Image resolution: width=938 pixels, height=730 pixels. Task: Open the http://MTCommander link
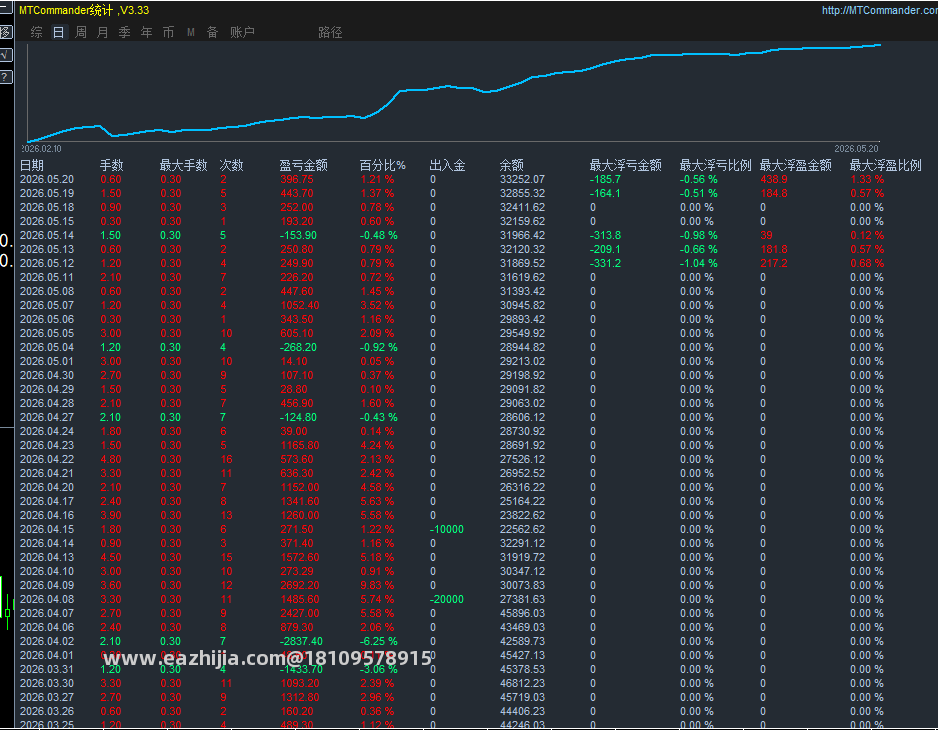click(x=879, y=10)
